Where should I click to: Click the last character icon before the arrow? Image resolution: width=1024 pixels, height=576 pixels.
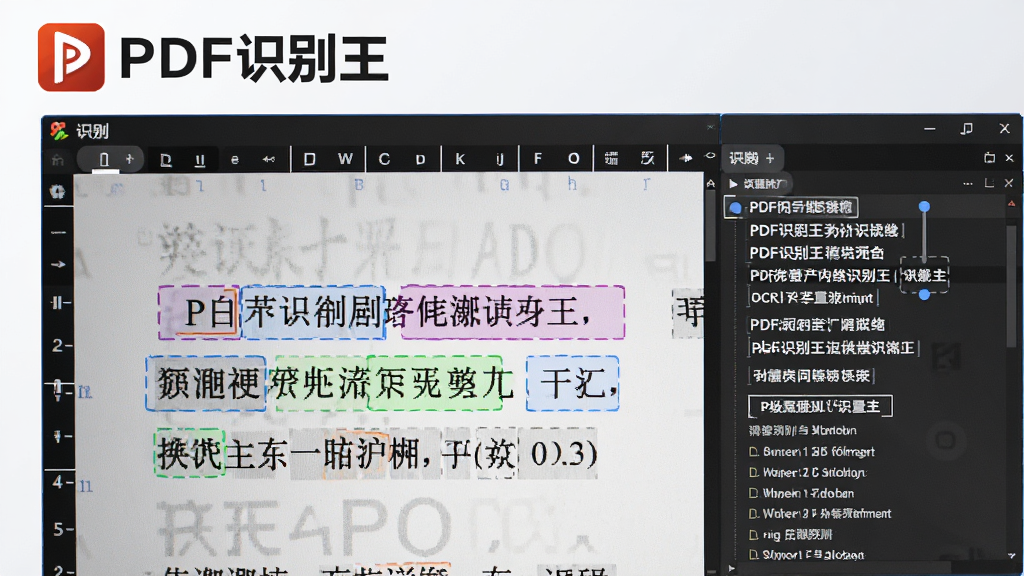point(647,158)
